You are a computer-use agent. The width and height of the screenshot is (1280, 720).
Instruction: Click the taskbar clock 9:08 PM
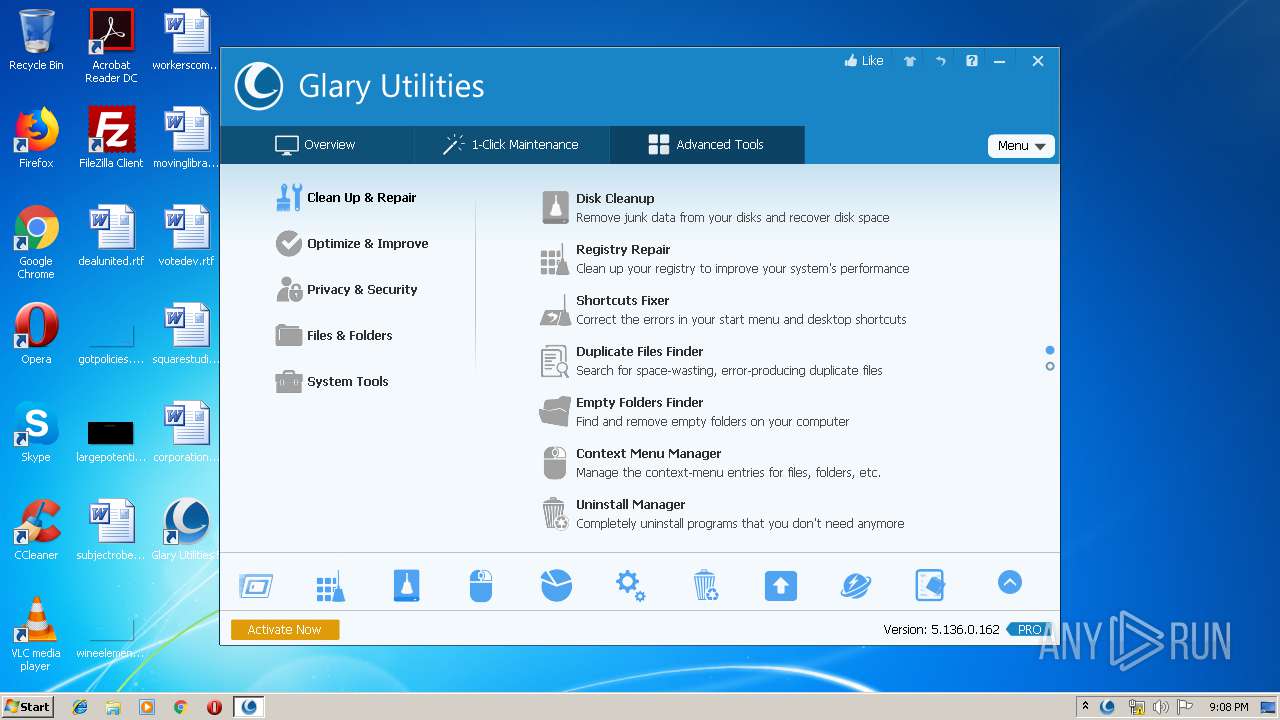[1229, 707]
